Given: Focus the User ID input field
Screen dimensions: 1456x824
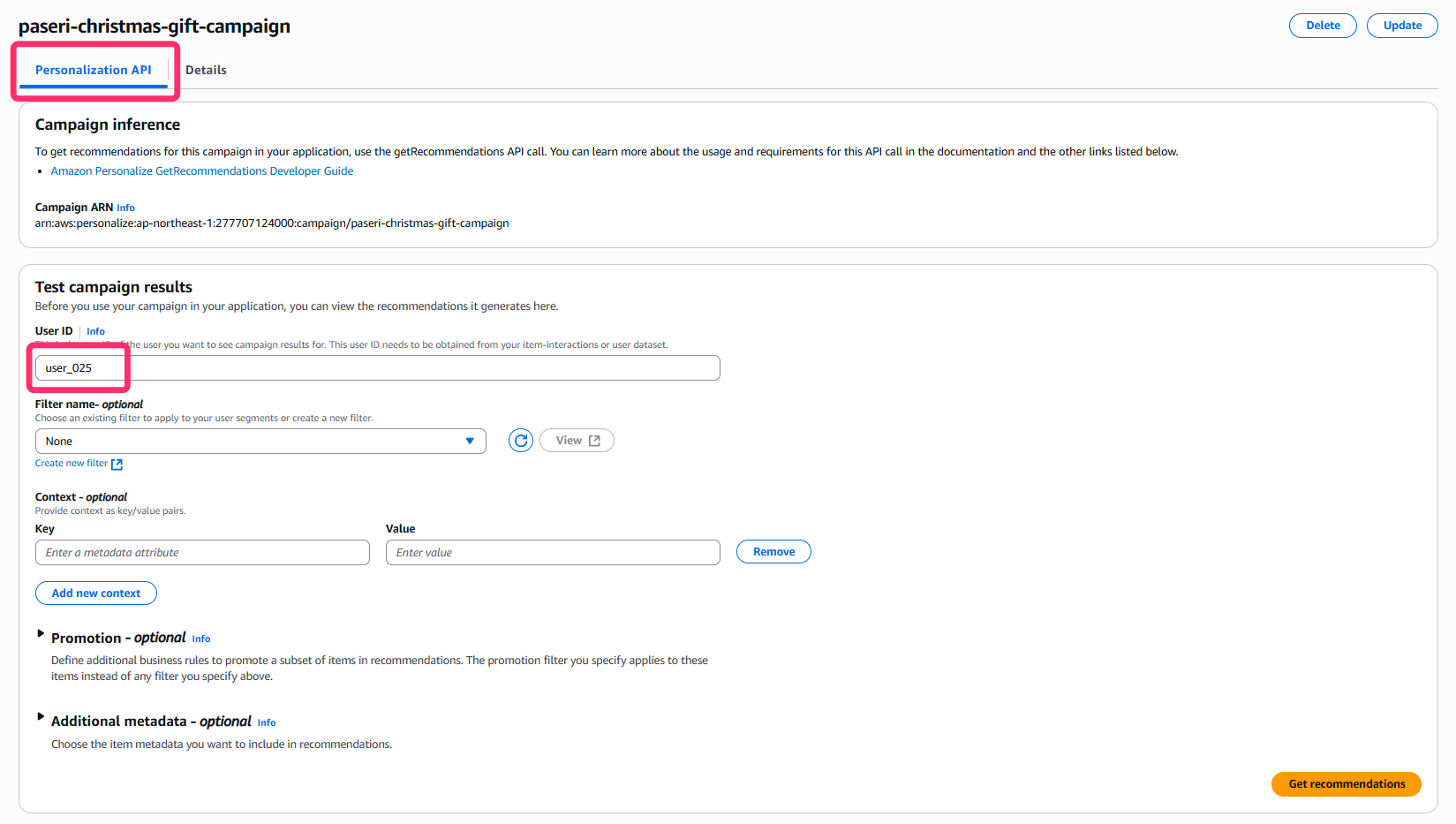Looking at the screenshot, I should [377, 368].
